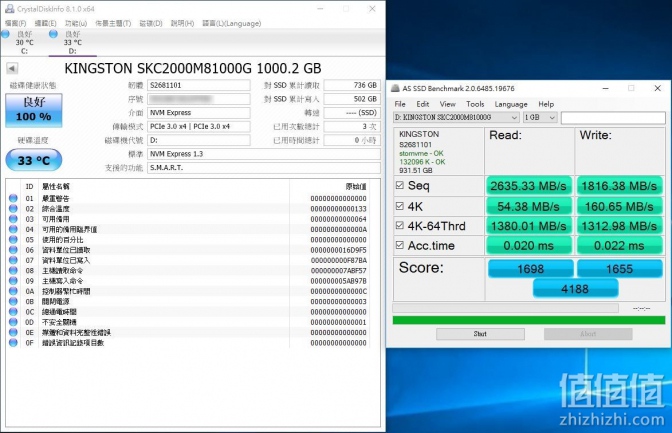Screen dimensions: 672x433
Task: Click the status dot for attribute 07
Action: (13, 260)
